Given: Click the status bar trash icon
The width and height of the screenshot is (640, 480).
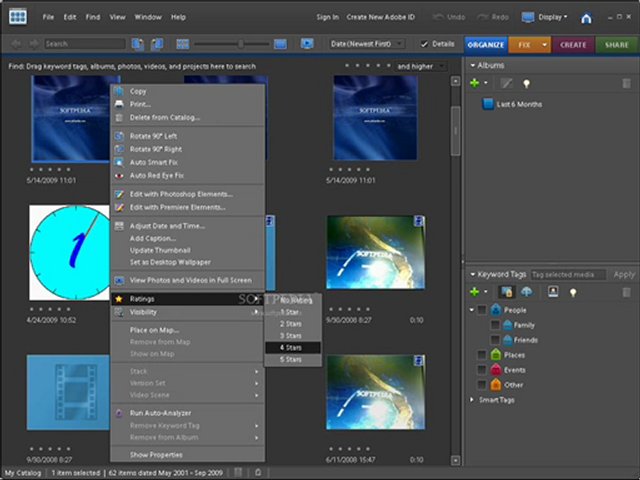Looking at the screenshot, I should pos(238,473).
